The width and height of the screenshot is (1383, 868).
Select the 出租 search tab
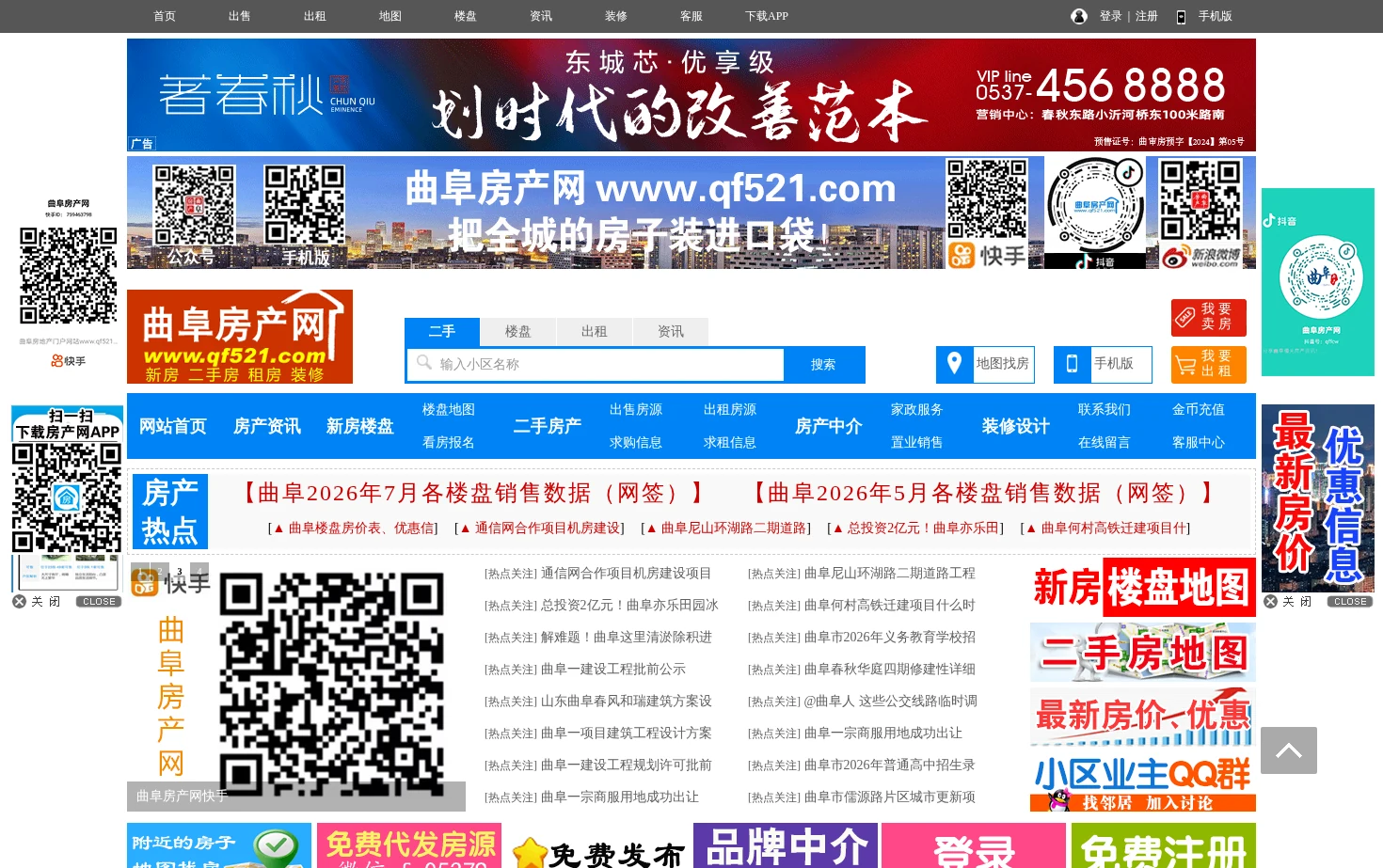pyautogui.click(x=595, y=332)
